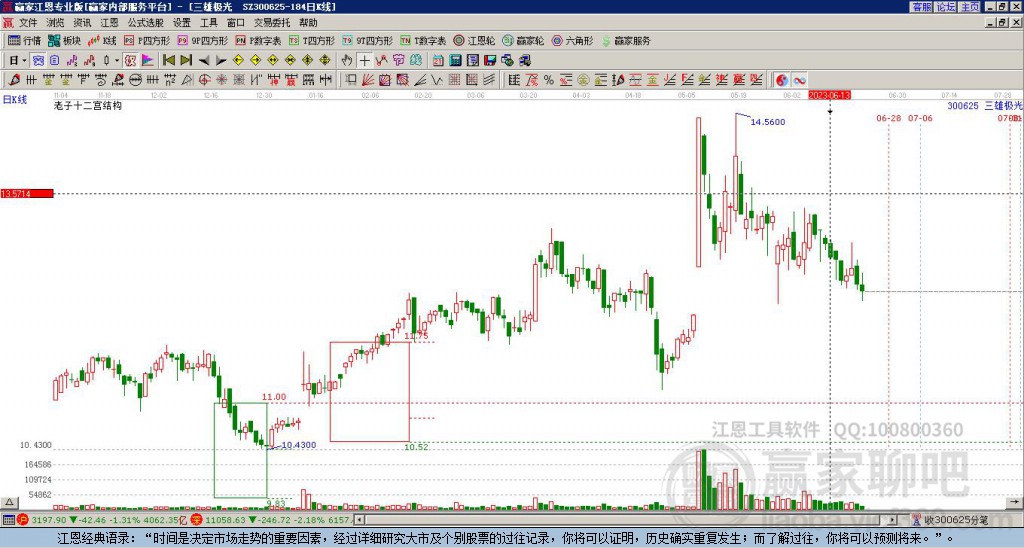The width and height of the screenshot is (1024, 548).
Task: Click the save floppy disk icon
Action: 490,60
